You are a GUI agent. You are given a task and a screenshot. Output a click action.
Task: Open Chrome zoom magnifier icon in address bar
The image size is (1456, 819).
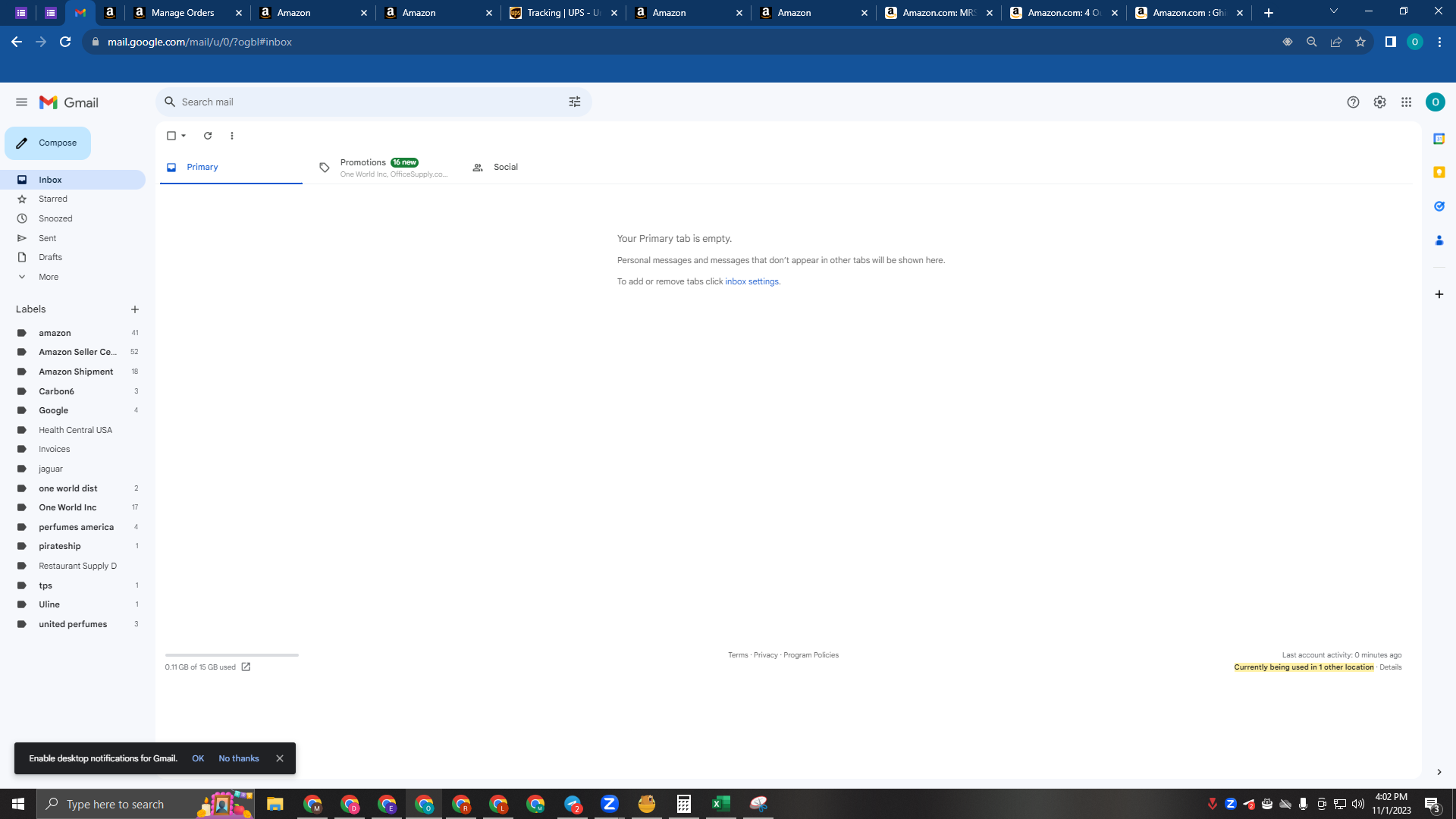point(1311,42)
